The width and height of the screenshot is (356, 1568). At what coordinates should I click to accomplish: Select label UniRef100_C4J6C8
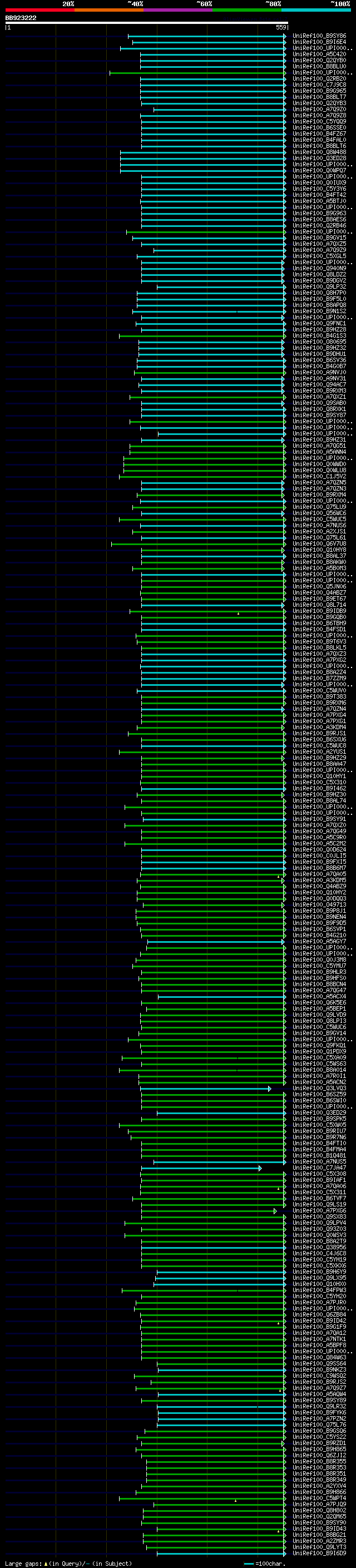pos(319,1254)
